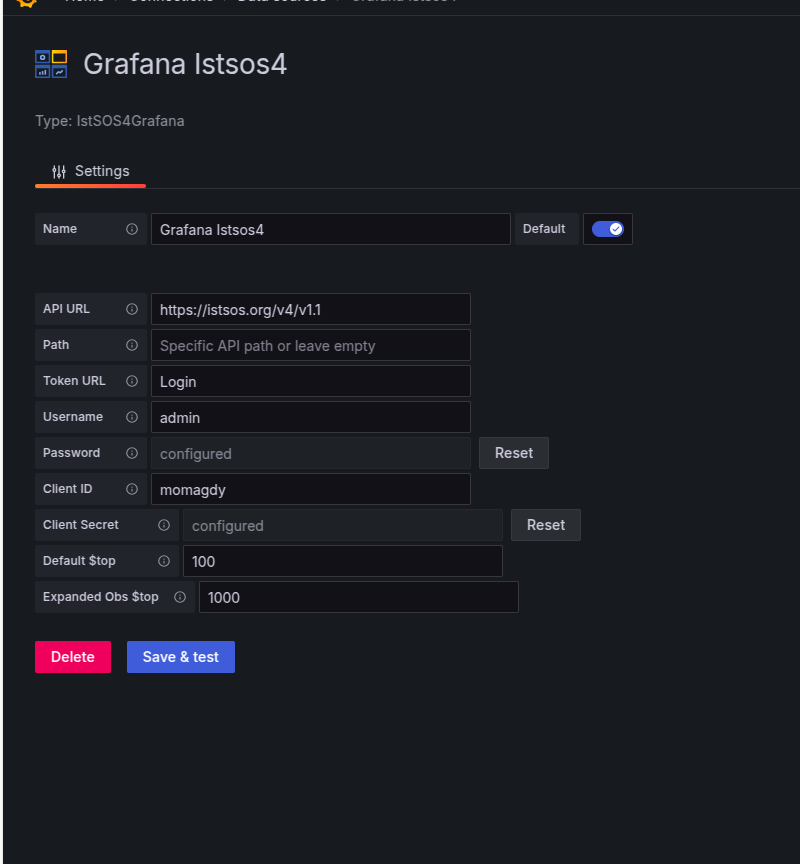Click the IstSOS4 data source logo

click(x=51, y=64)
